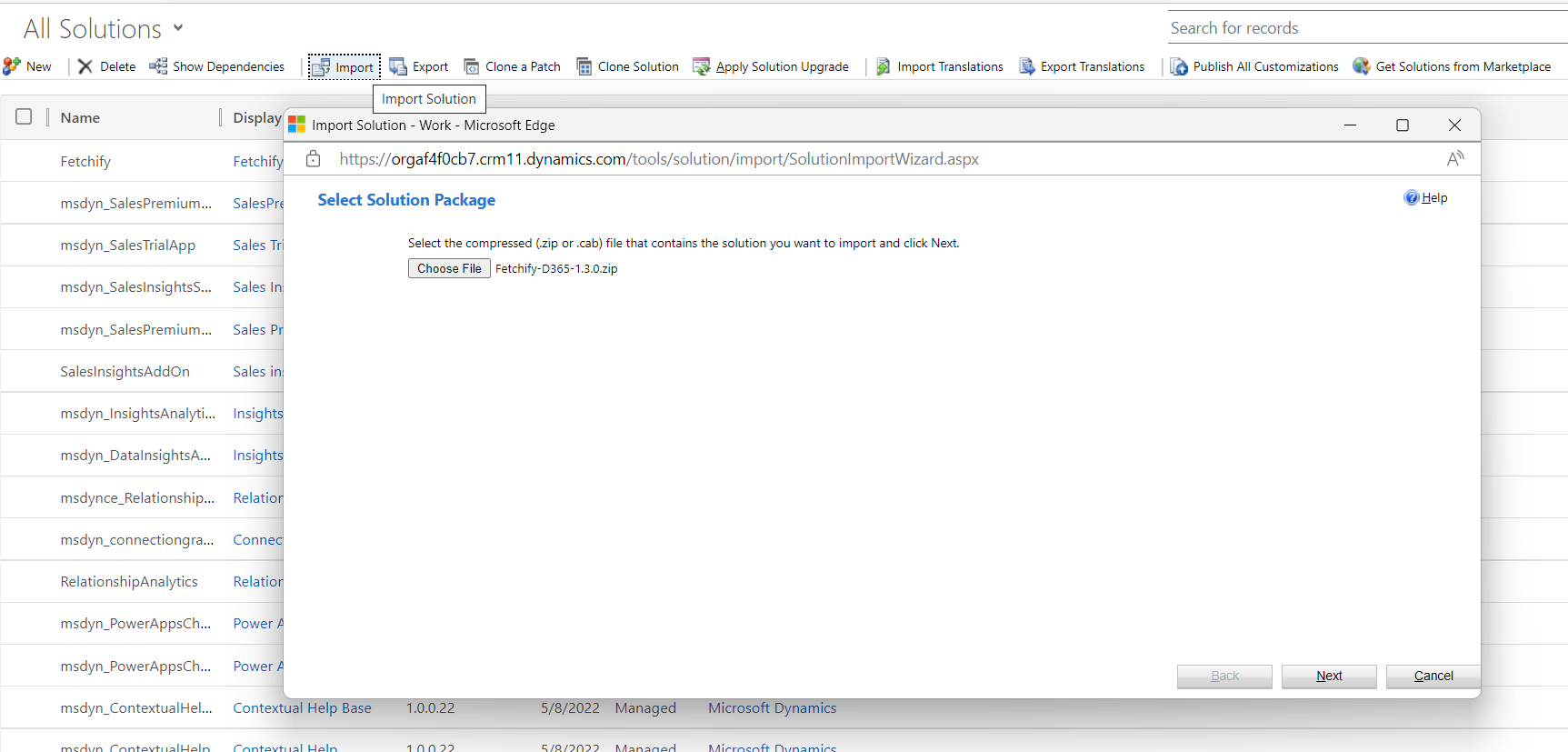Minimize the Import Solution window
Screen dimensions: 1568x752
click(1350, 125)
